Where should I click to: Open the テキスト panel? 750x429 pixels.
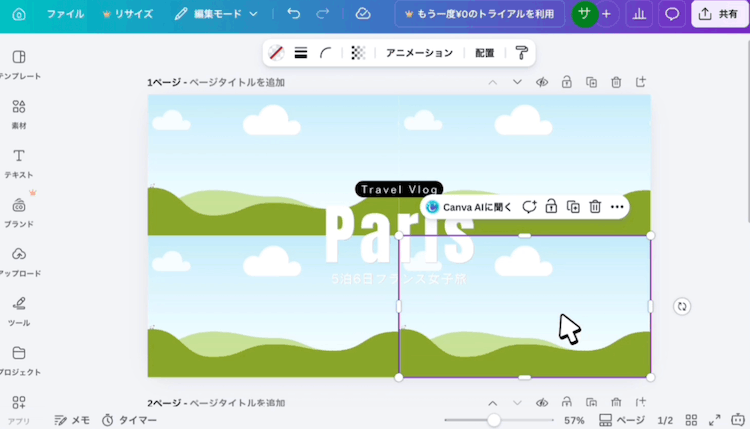19,164
